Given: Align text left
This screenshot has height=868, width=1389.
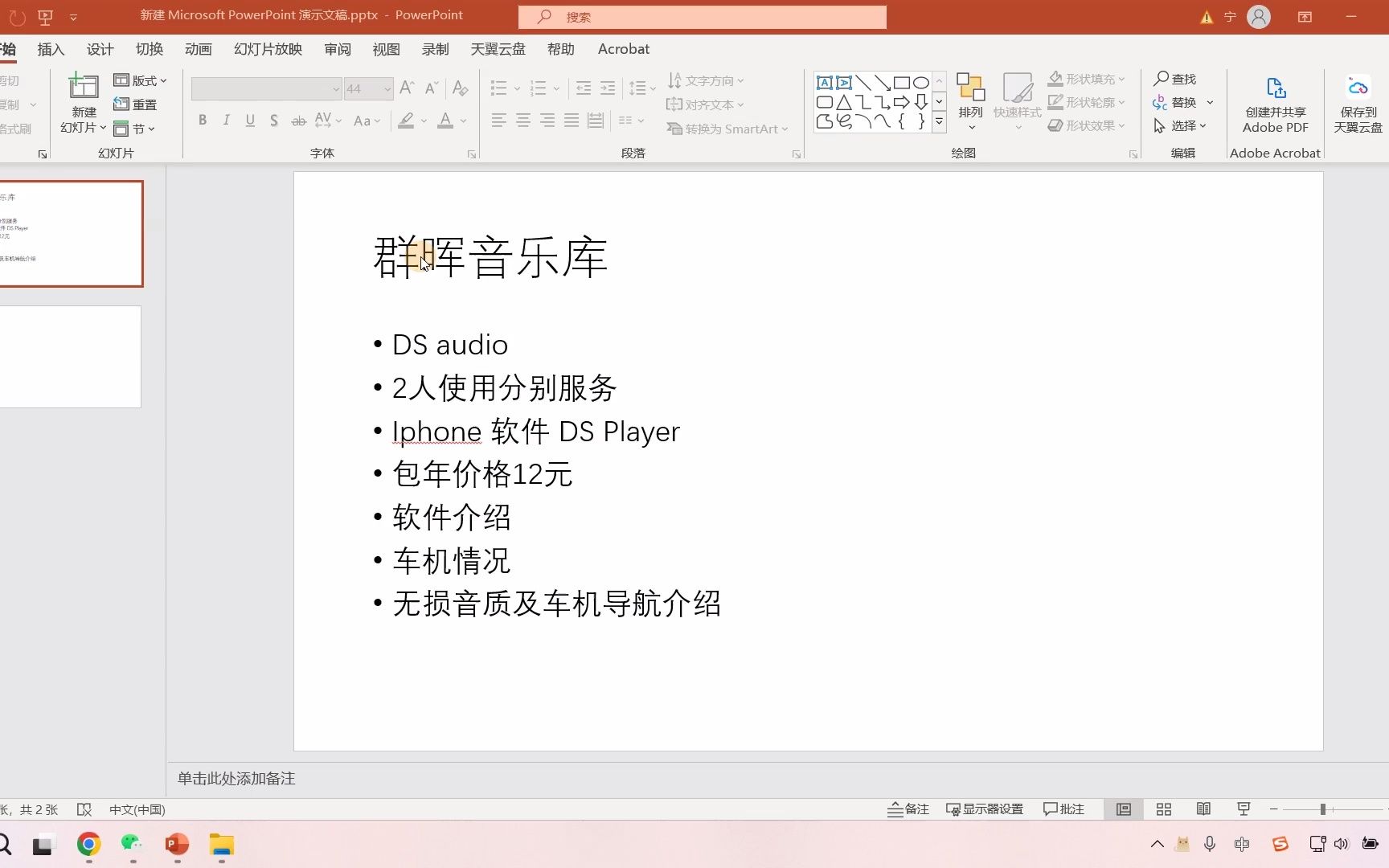Looking at the screenshot, I should pyautogui.click(x=498, y=121).
